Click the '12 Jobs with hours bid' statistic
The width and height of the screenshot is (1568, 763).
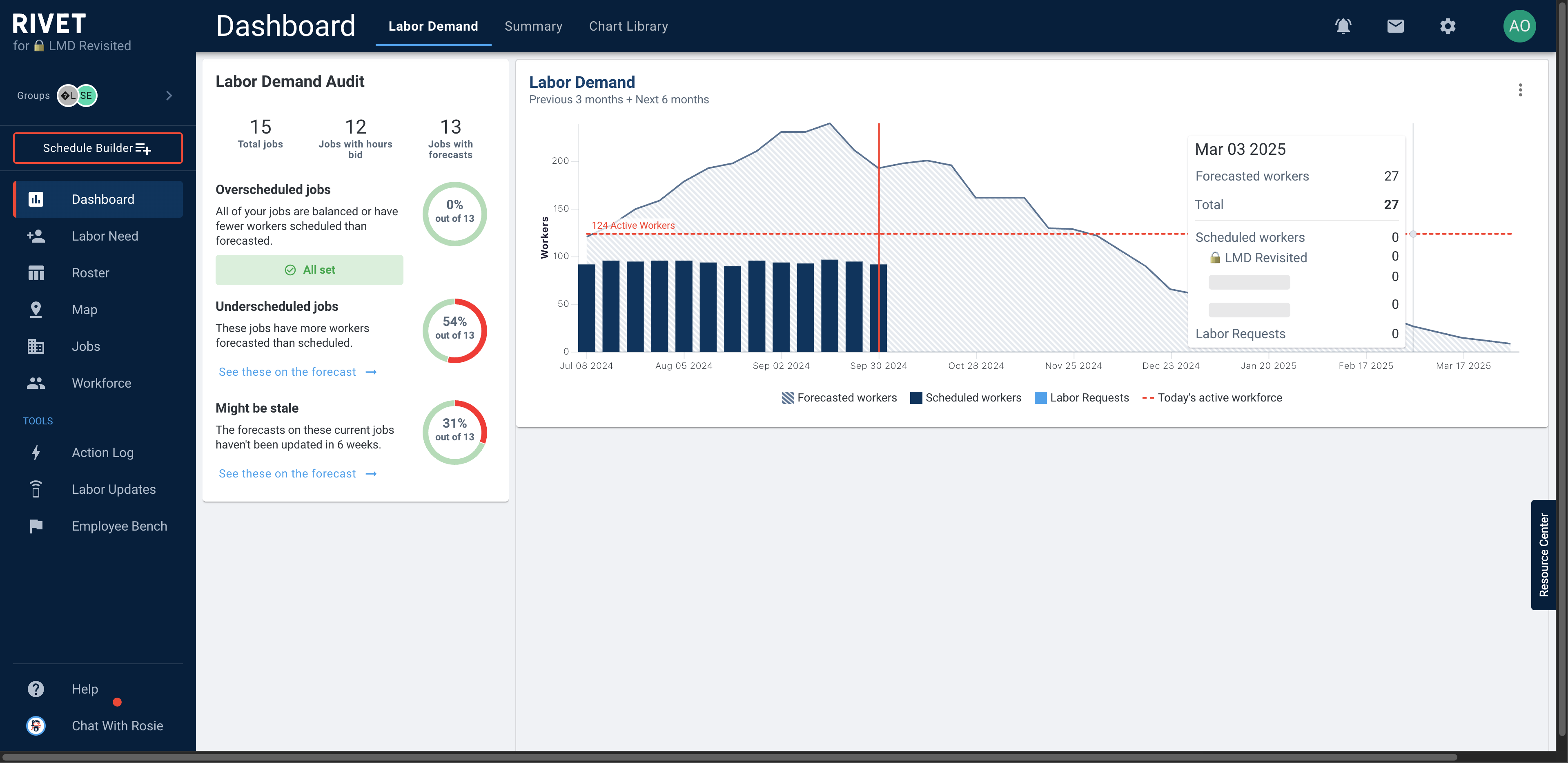(x=356, y=138)
